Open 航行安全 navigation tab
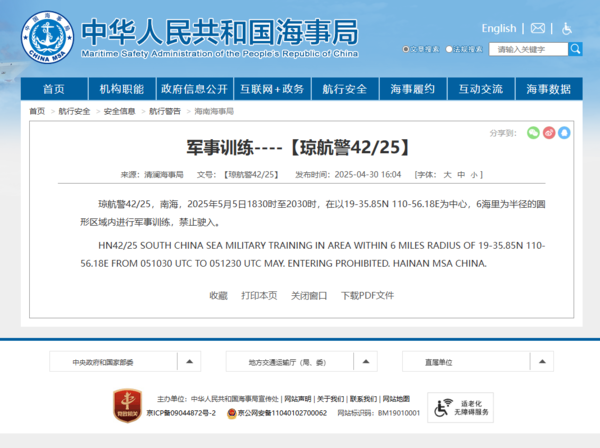 [345, 89]
